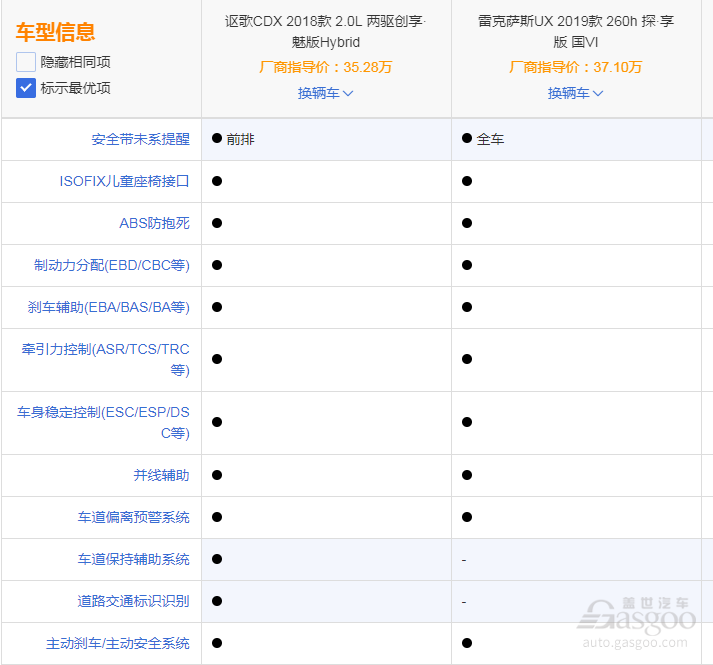This screenshot has width=713, height=665.
Task: Open the ISOFIX儿童座椅接口 link
Action: [x=125, y=181]
